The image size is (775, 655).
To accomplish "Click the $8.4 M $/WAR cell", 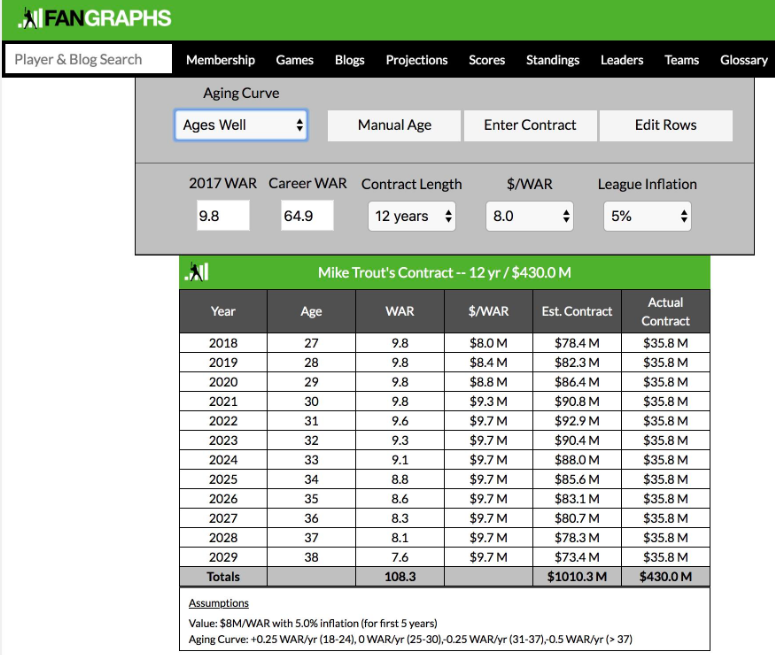I will [x=488, y=362].
